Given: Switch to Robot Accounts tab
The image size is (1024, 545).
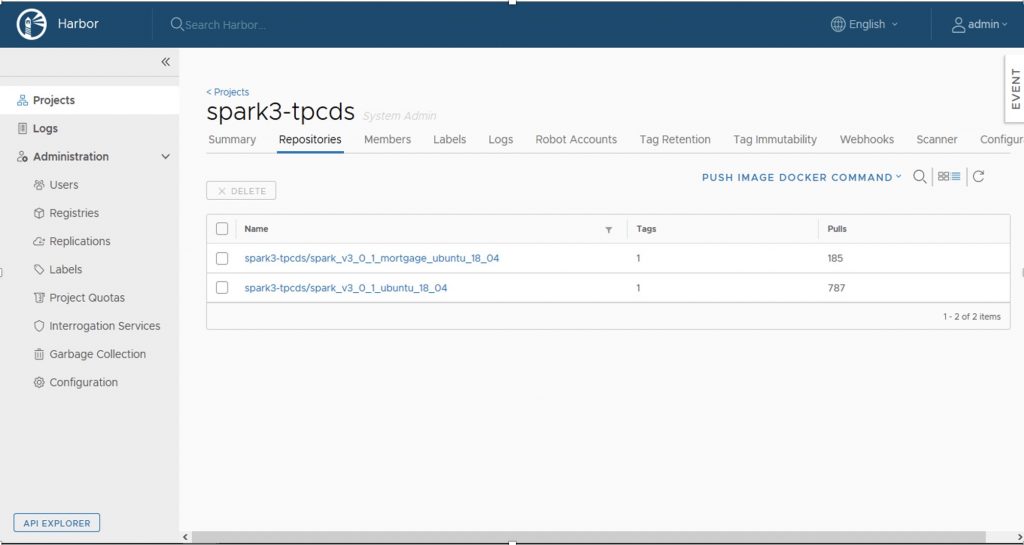Looking at the screenshot, I should coord(576,140).
